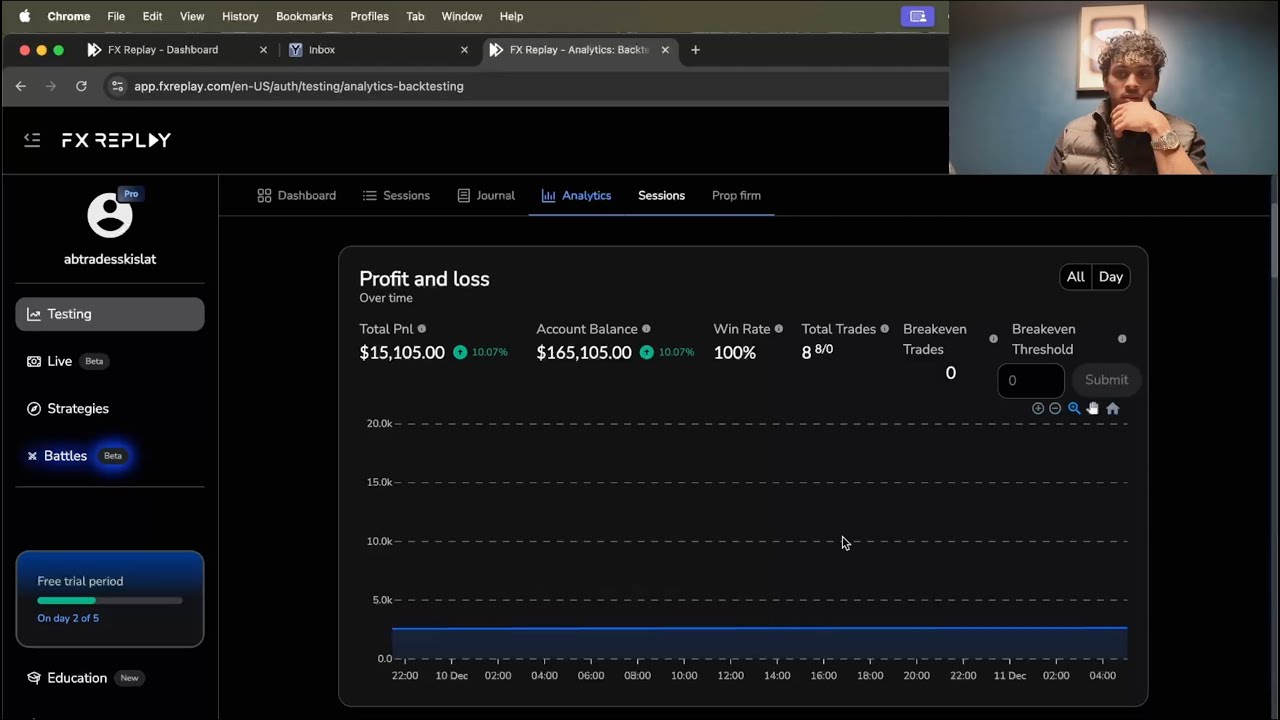1280x720 pixels.
Task: Click the Breakeven Threshold info icon
Action: pos(1122,339)
